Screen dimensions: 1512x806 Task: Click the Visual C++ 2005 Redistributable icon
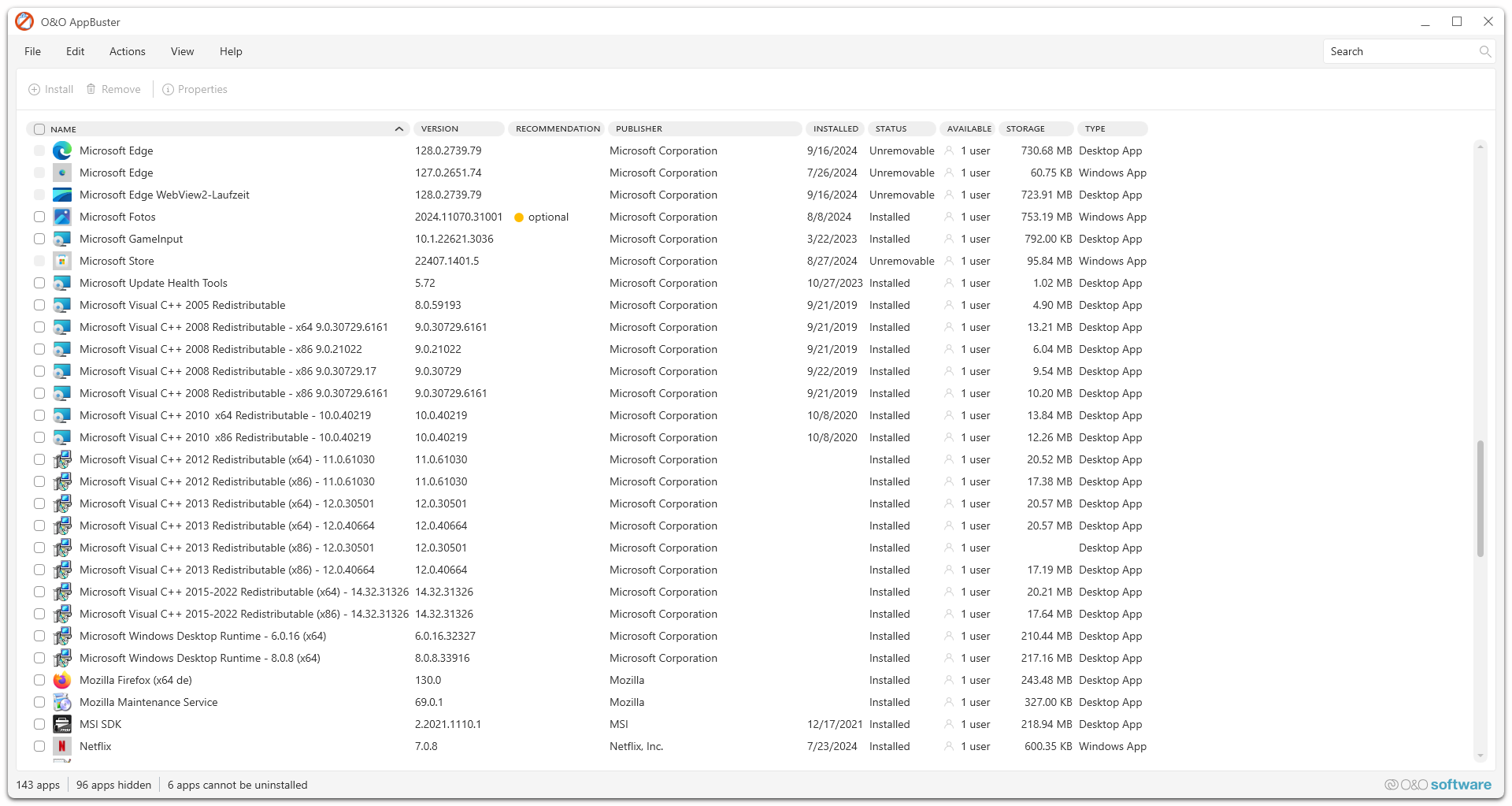click(x=62, y=305)
